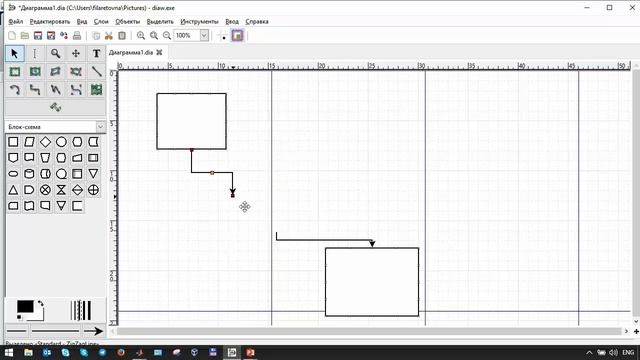Click the Zoom out magnifier icon

pyautogui.click(x=167, y=36)
